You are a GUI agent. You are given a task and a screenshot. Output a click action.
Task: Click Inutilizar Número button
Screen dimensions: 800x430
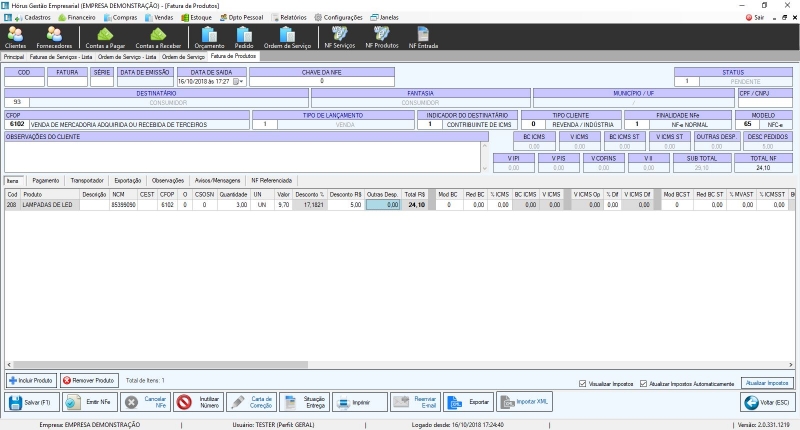click(x=198, y=402)
